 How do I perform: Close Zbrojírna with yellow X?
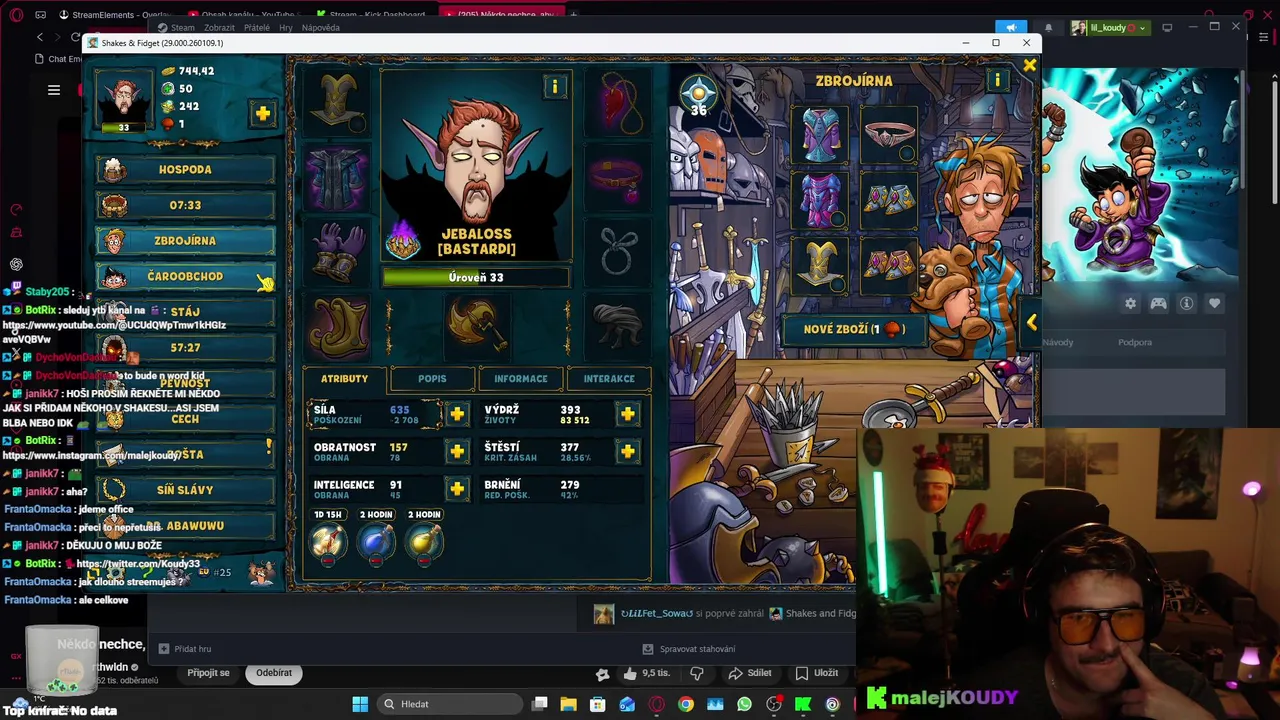(1029, 66)
